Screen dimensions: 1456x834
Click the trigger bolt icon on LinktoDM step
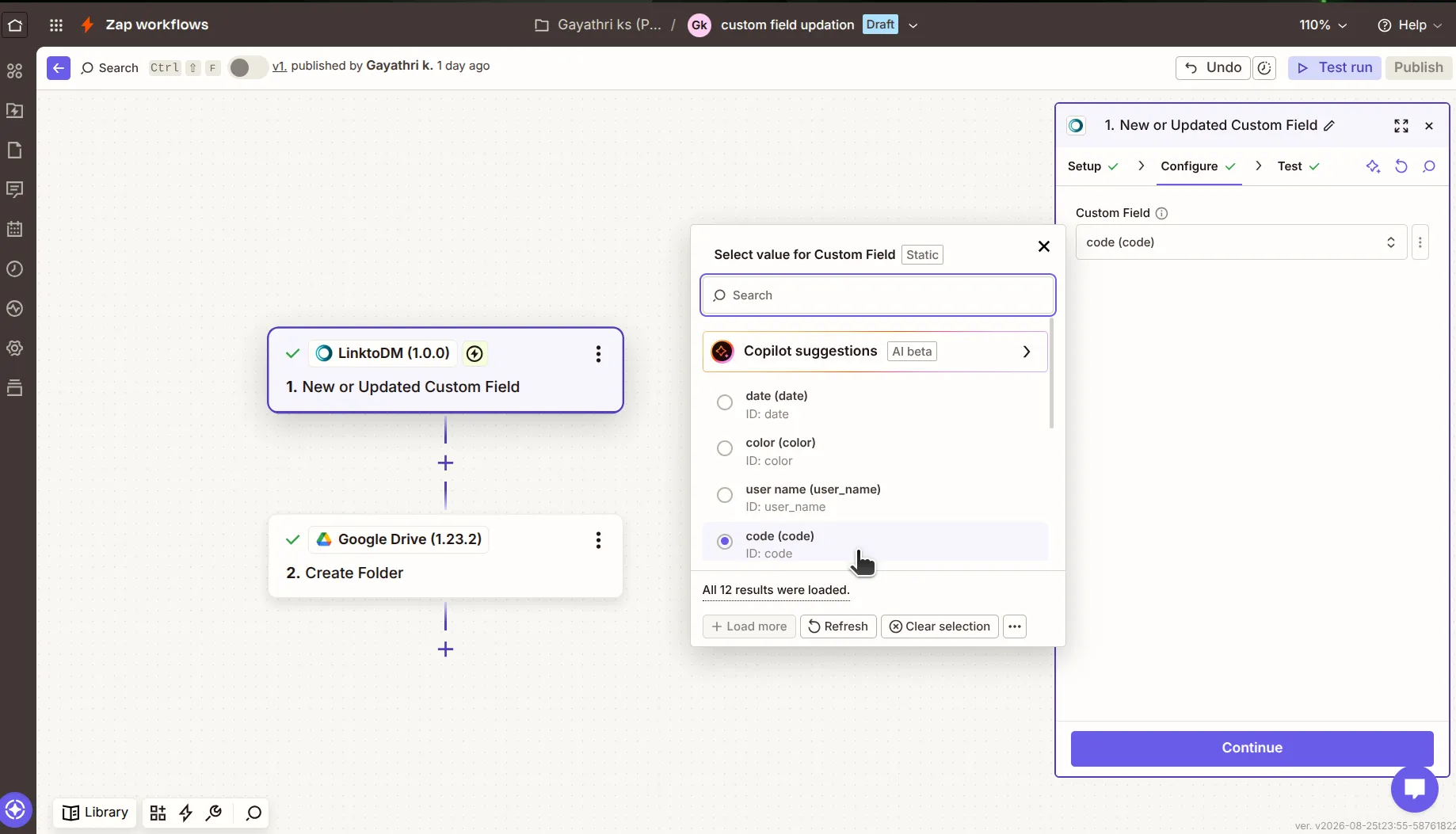(x=475, y=353)
